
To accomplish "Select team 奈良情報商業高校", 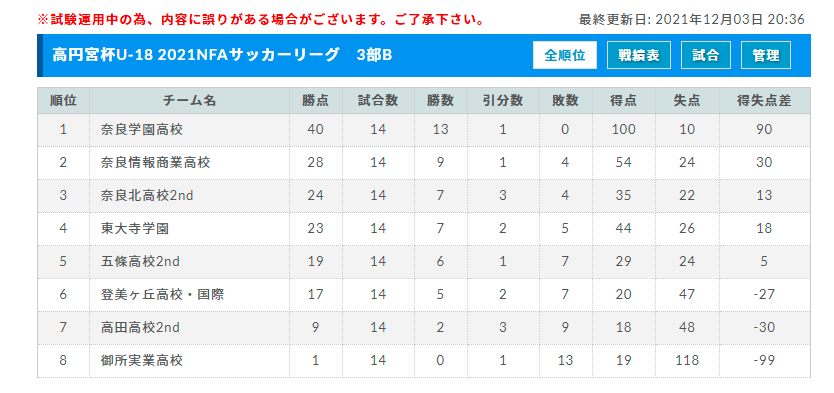I will coord(155,163).
